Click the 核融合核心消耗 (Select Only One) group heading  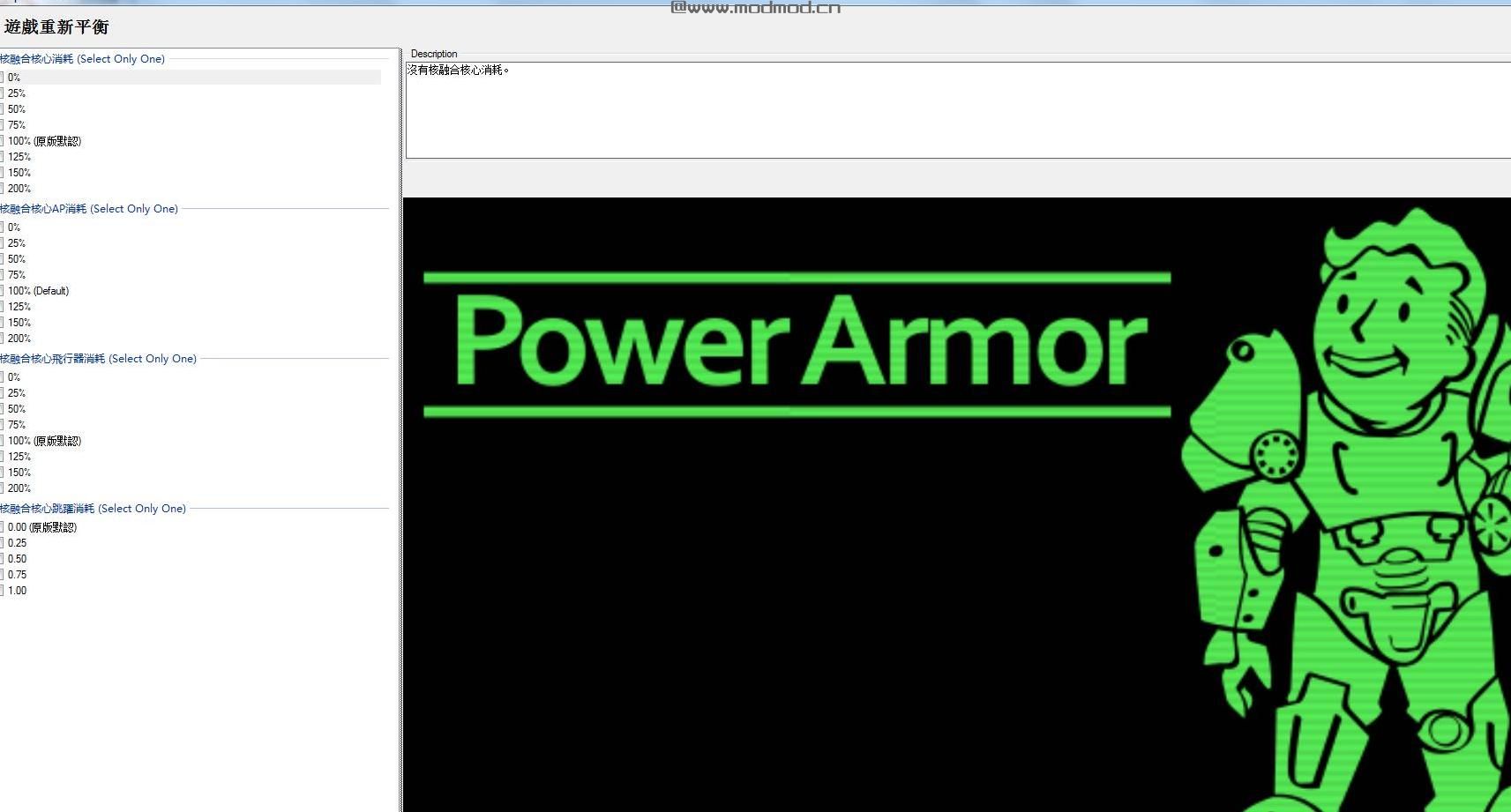pos(82,59)
